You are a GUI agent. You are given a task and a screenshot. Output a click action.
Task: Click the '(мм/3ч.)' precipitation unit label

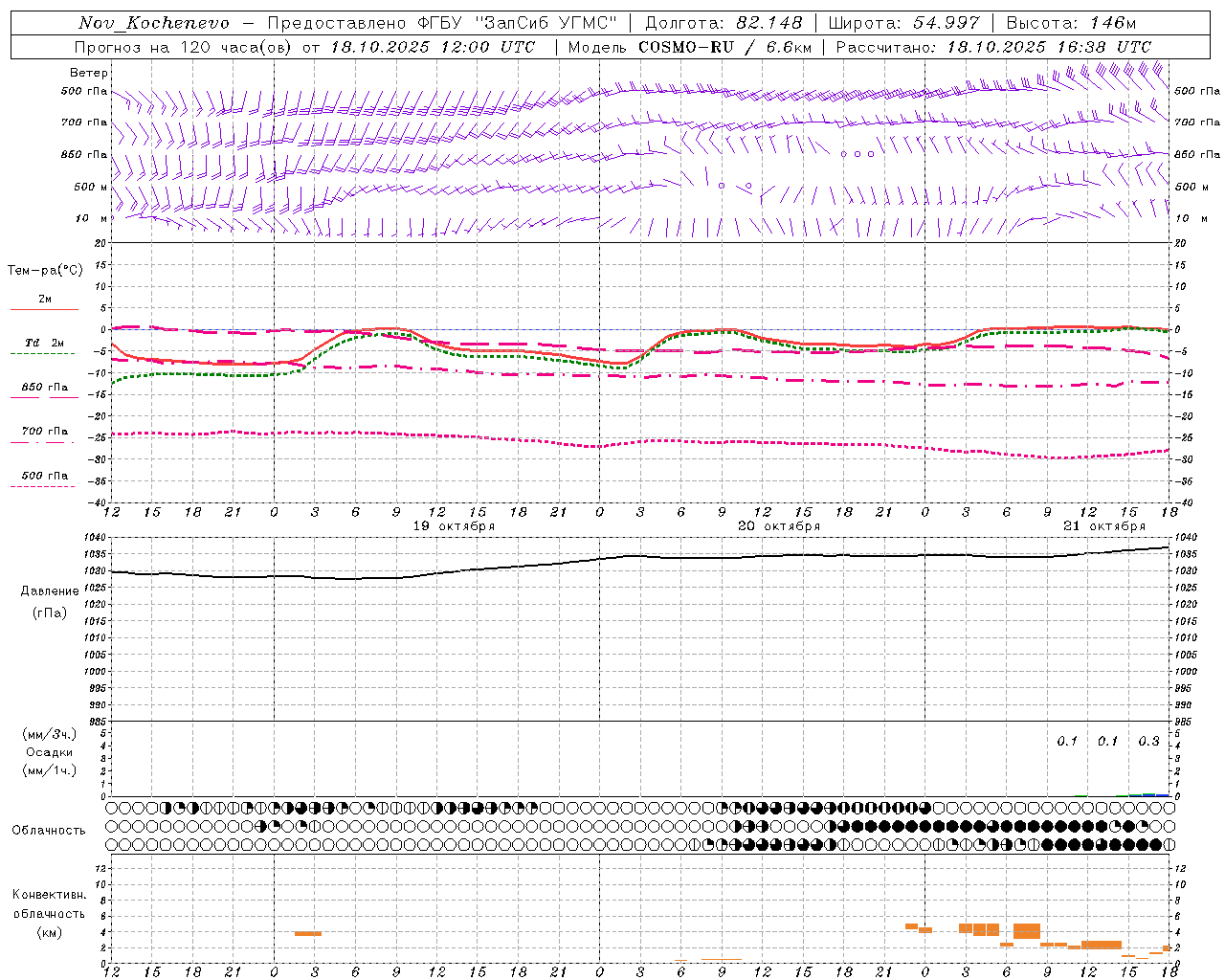click(x=50, y=735)
